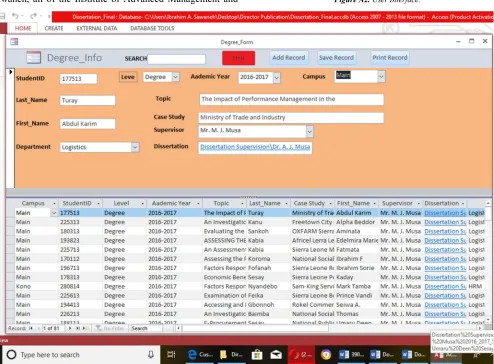This screenshot has width=494, height=364.
Task: Click the taskbar icon showing the number 9
Action: click(326, 355)
